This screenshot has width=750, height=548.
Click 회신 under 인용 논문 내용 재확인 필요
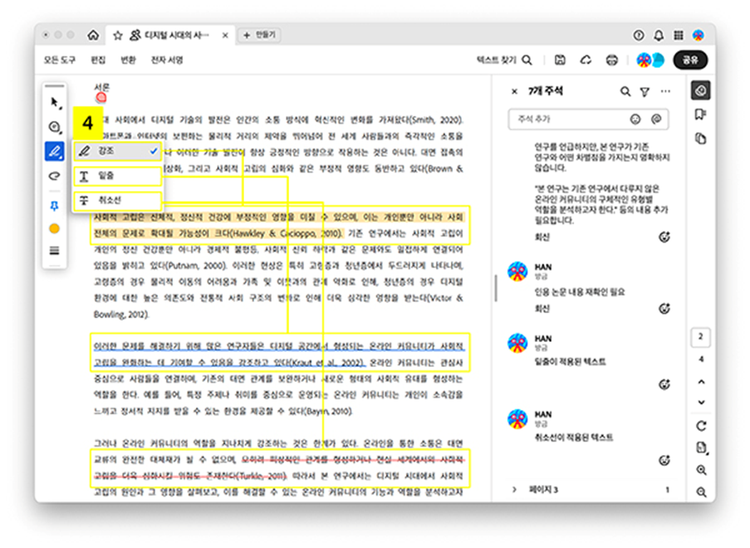point(542,308)
